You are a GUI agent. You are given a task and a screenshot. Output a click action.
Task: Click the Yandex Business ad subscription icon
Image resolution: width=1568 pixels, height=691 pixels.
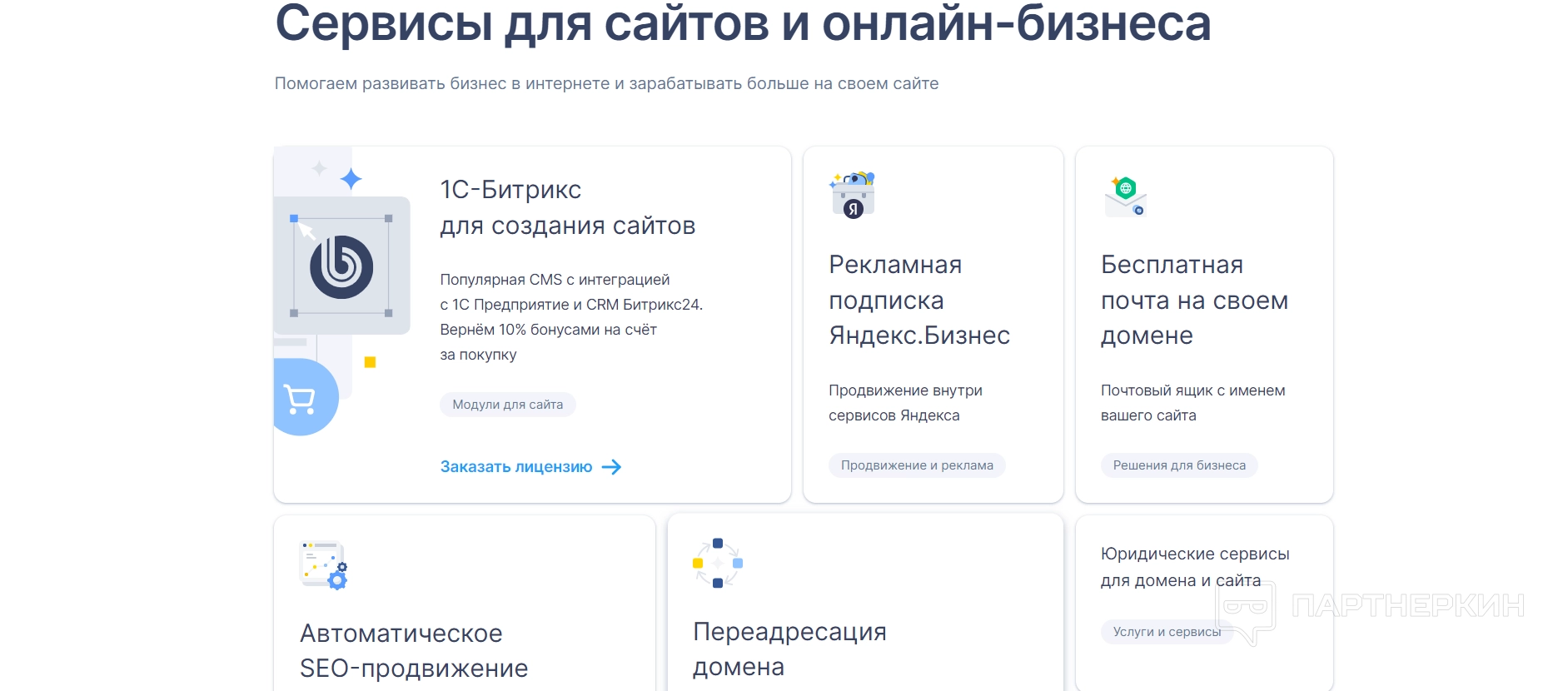853,195
